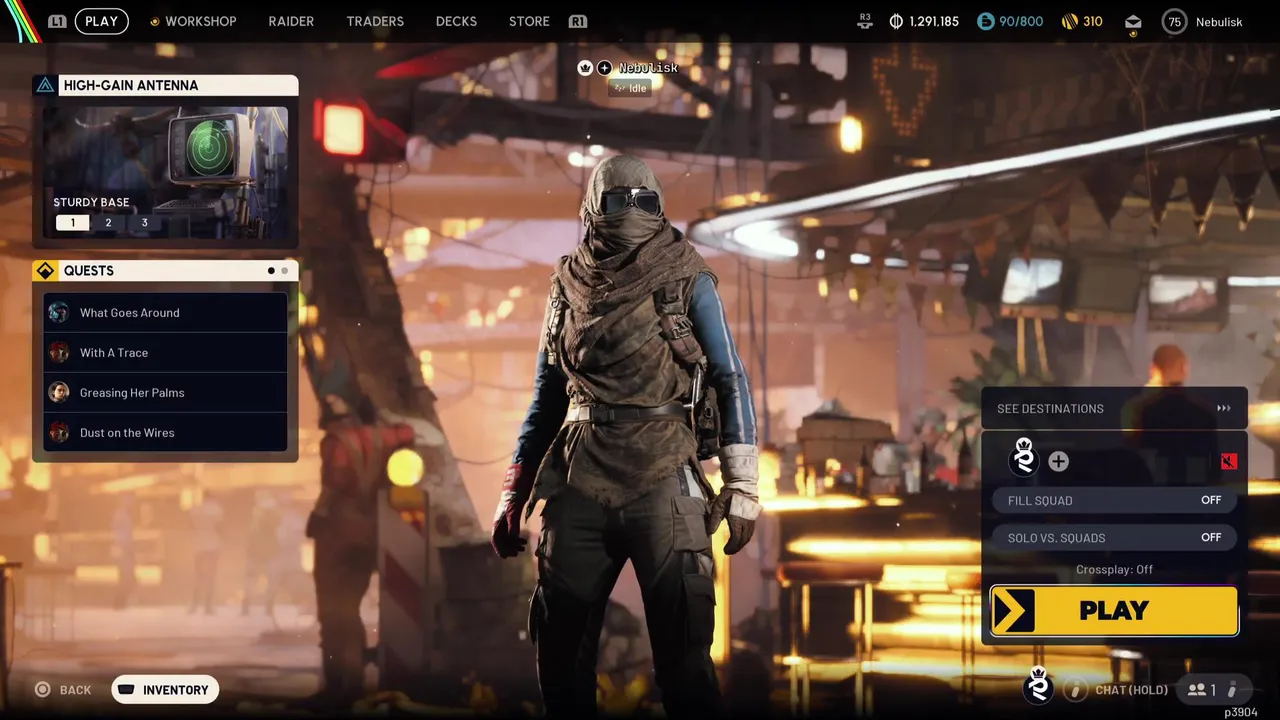
Task: Open the Store tab
Action: [x=529, y=21]
